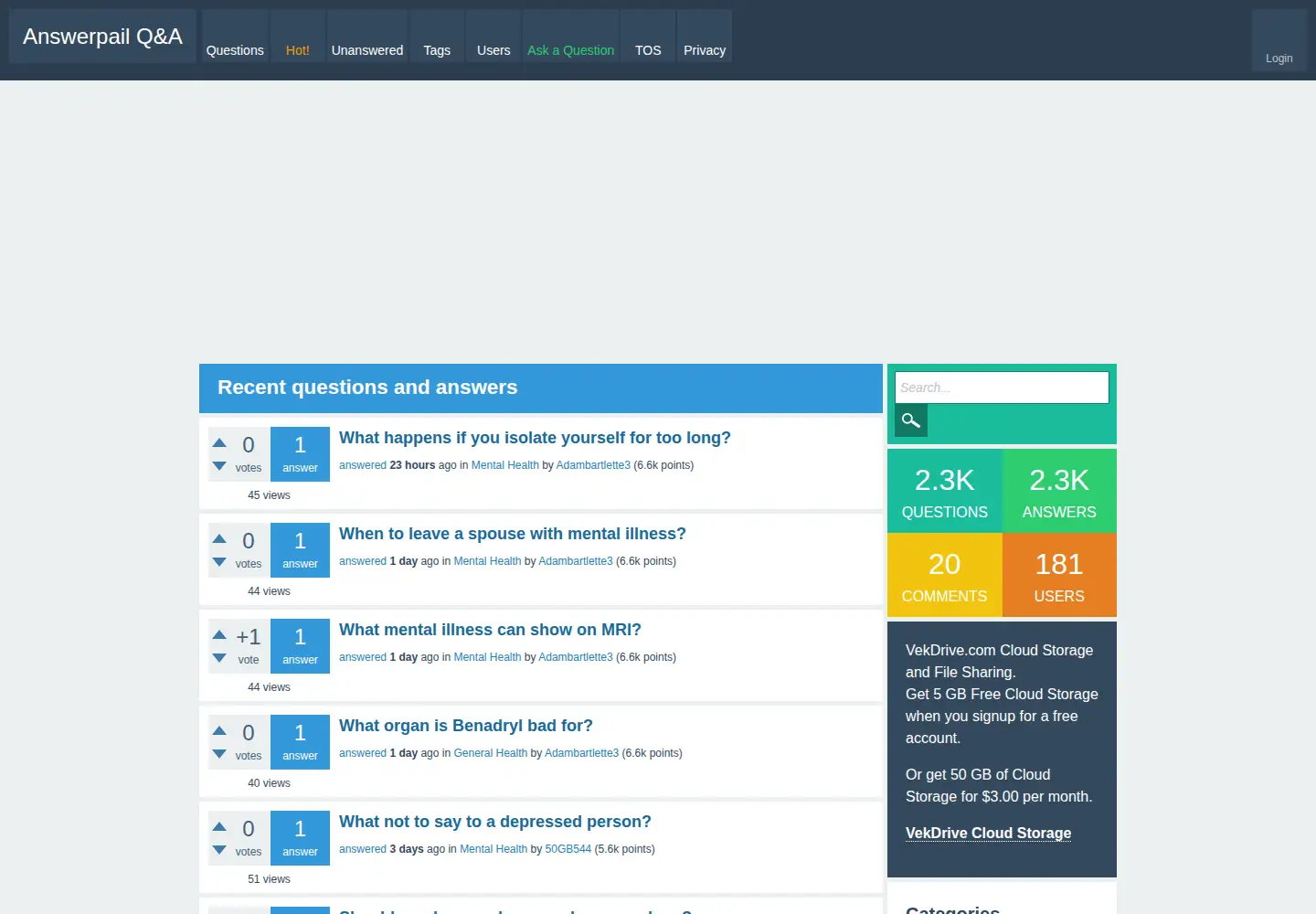Click Mental Health category on MRI question
This screenshot has height=914, width=1316.
point(487,657)
